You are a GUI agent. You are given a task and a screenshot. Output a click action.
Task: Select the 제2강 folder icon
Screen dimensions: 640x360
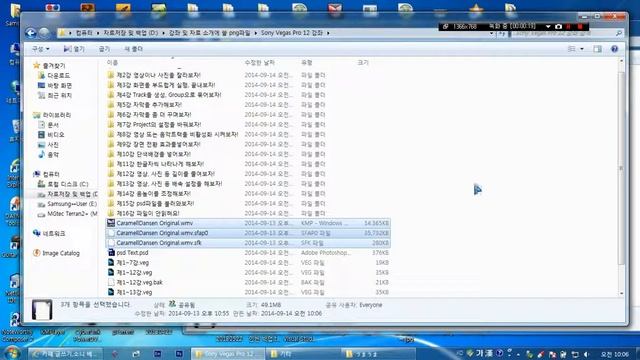point(111,75)
